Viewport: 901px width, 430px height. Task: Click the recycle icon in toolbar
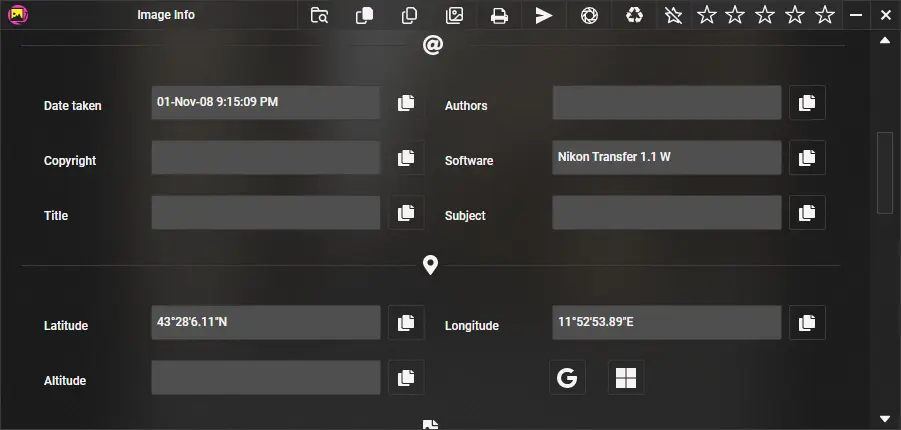pyautogui.click(x=634, y=15)
